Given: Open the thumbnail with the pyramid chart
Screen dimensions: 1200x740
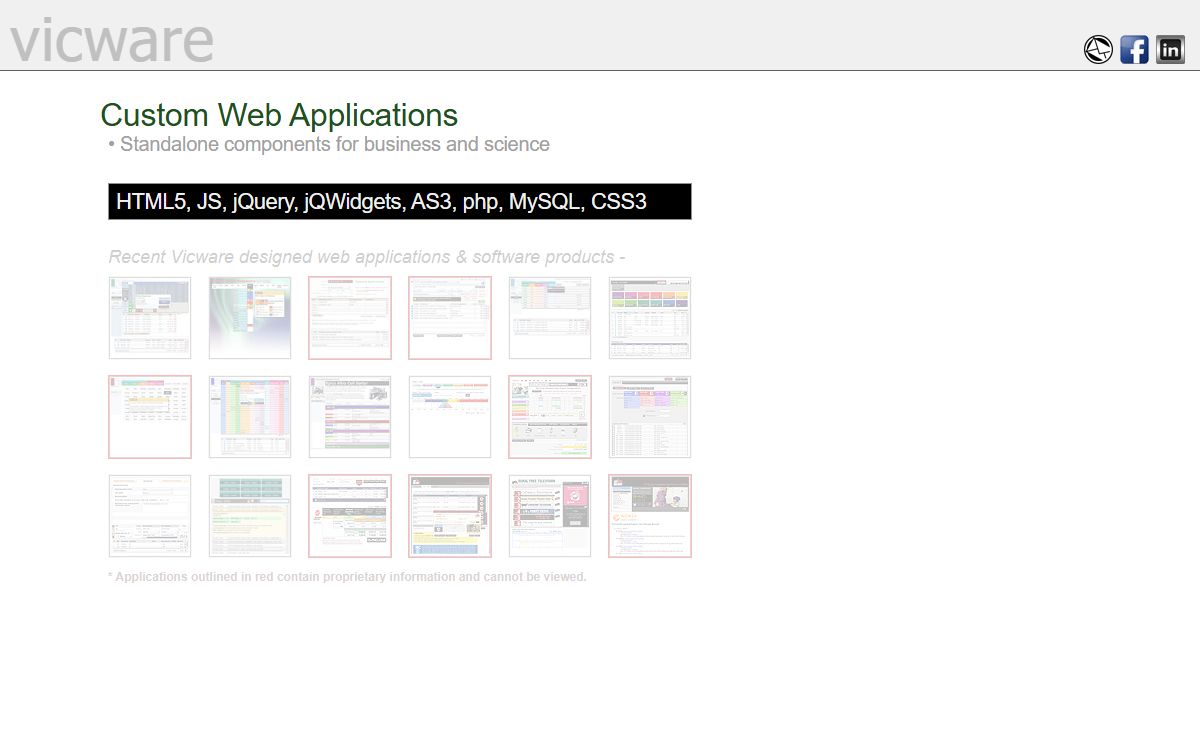Looking at the screenshot, I should coord(450,417).
